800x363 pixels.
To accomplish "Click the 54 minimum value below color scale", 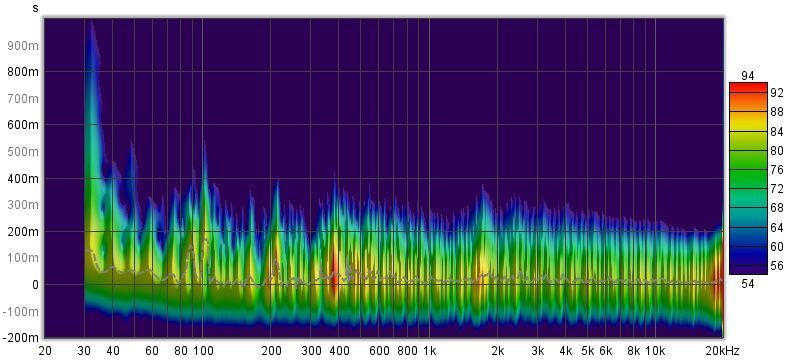I will coord(747,284).
